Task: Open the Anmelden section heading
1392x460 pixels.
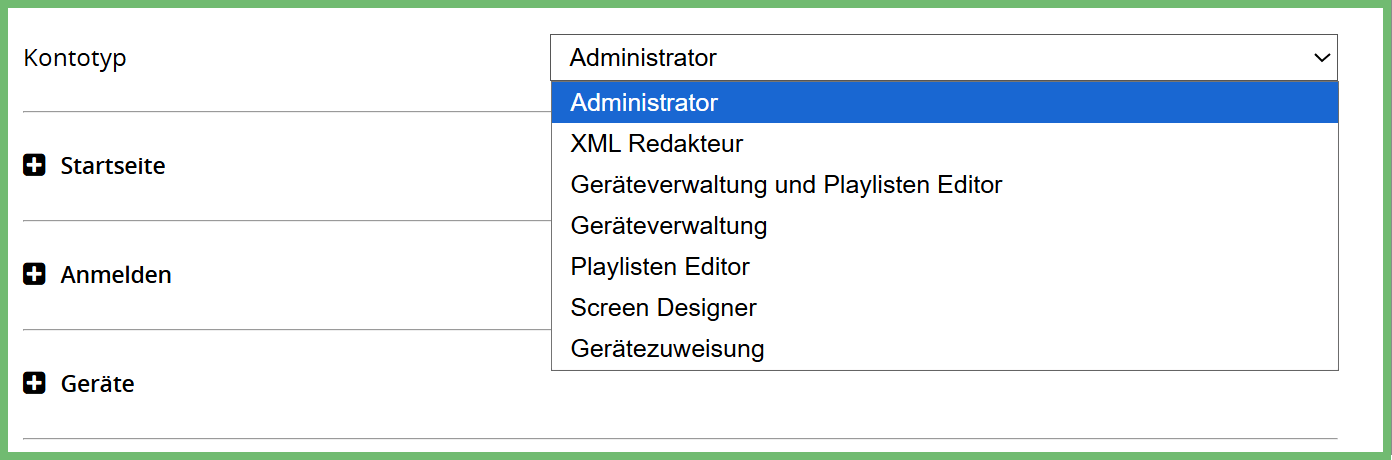Action: coord(116,274)
